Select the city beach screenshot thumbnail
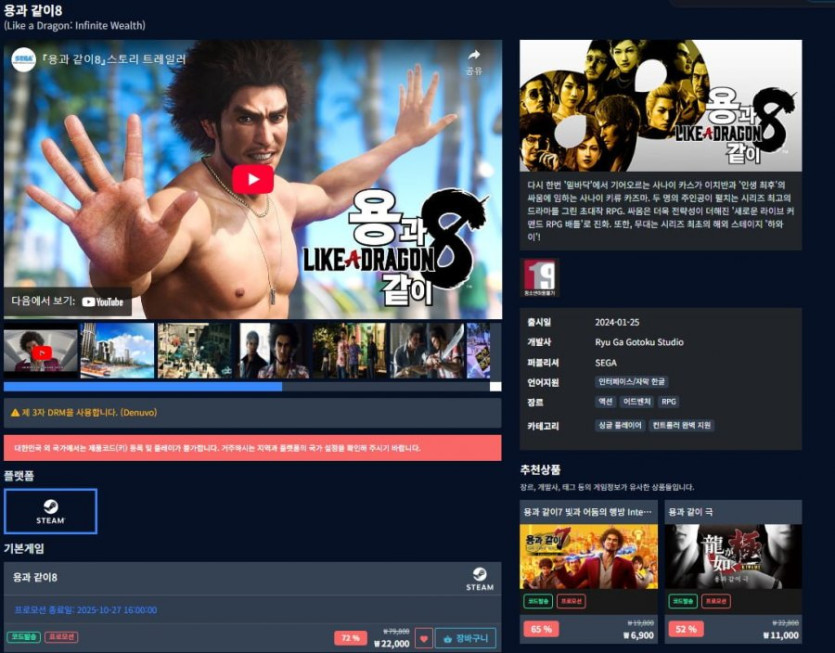This screenshot has width=835, height=653. 117,350
